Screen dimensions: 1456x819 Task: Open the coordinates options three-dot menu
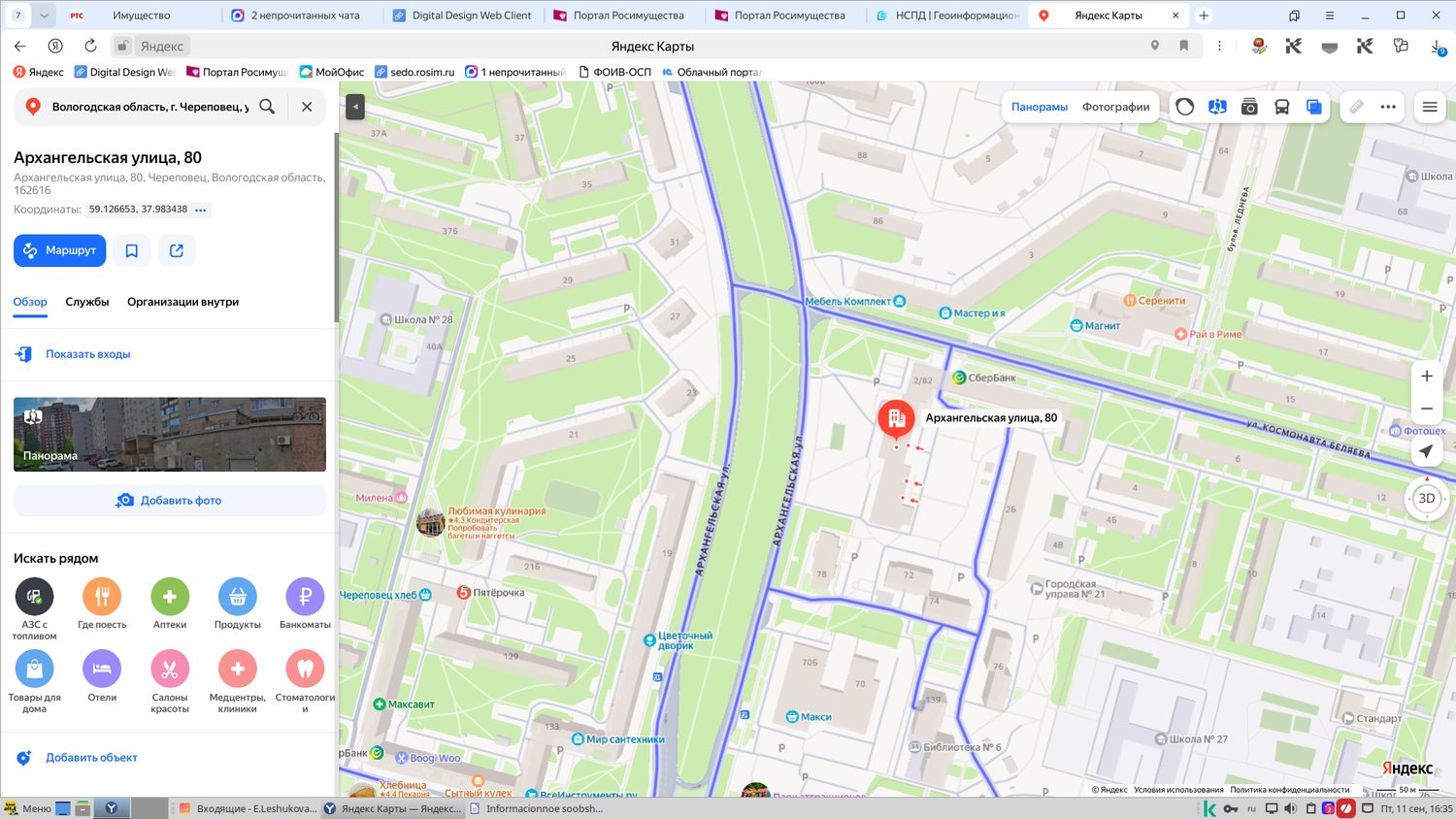click(x=201, y=210)
